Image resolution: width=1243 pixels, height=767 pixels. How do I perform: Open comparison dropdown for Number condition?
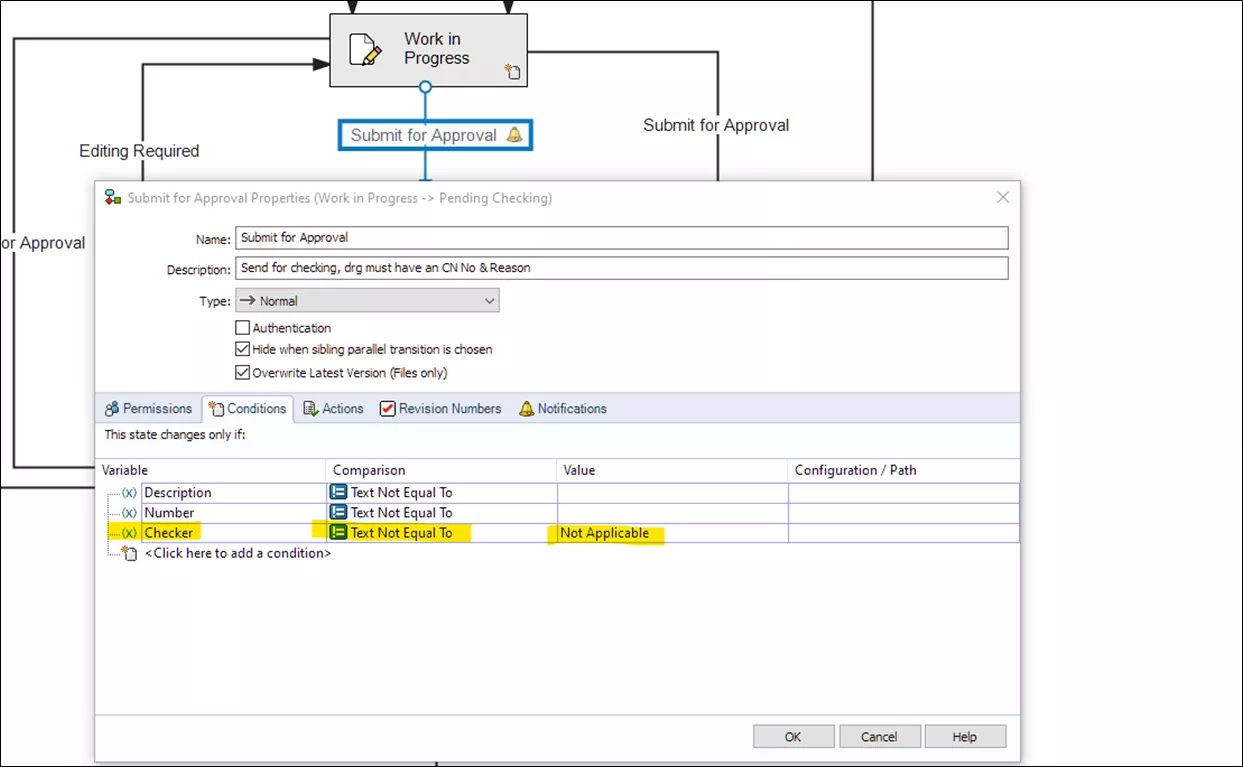pyautogui.click(x=440, y=512)
